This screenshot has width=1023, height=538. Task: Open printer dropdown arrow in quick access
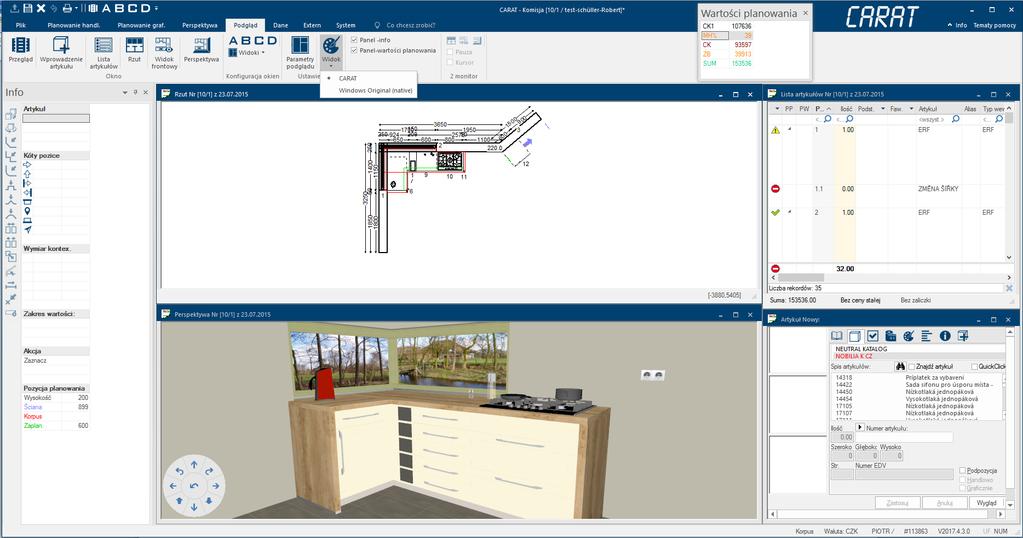click(x=76, y=8)
